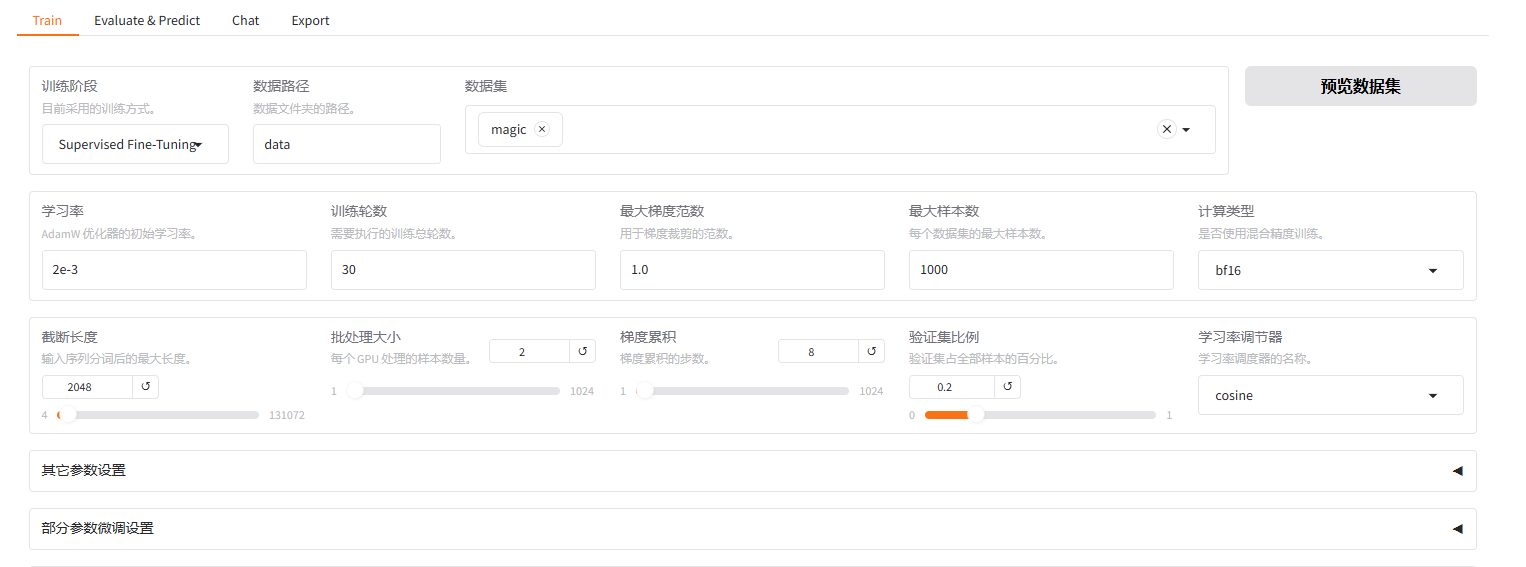Click the magic dataset chip label
Screen dimensions: 1526x567
pos(508,129)
